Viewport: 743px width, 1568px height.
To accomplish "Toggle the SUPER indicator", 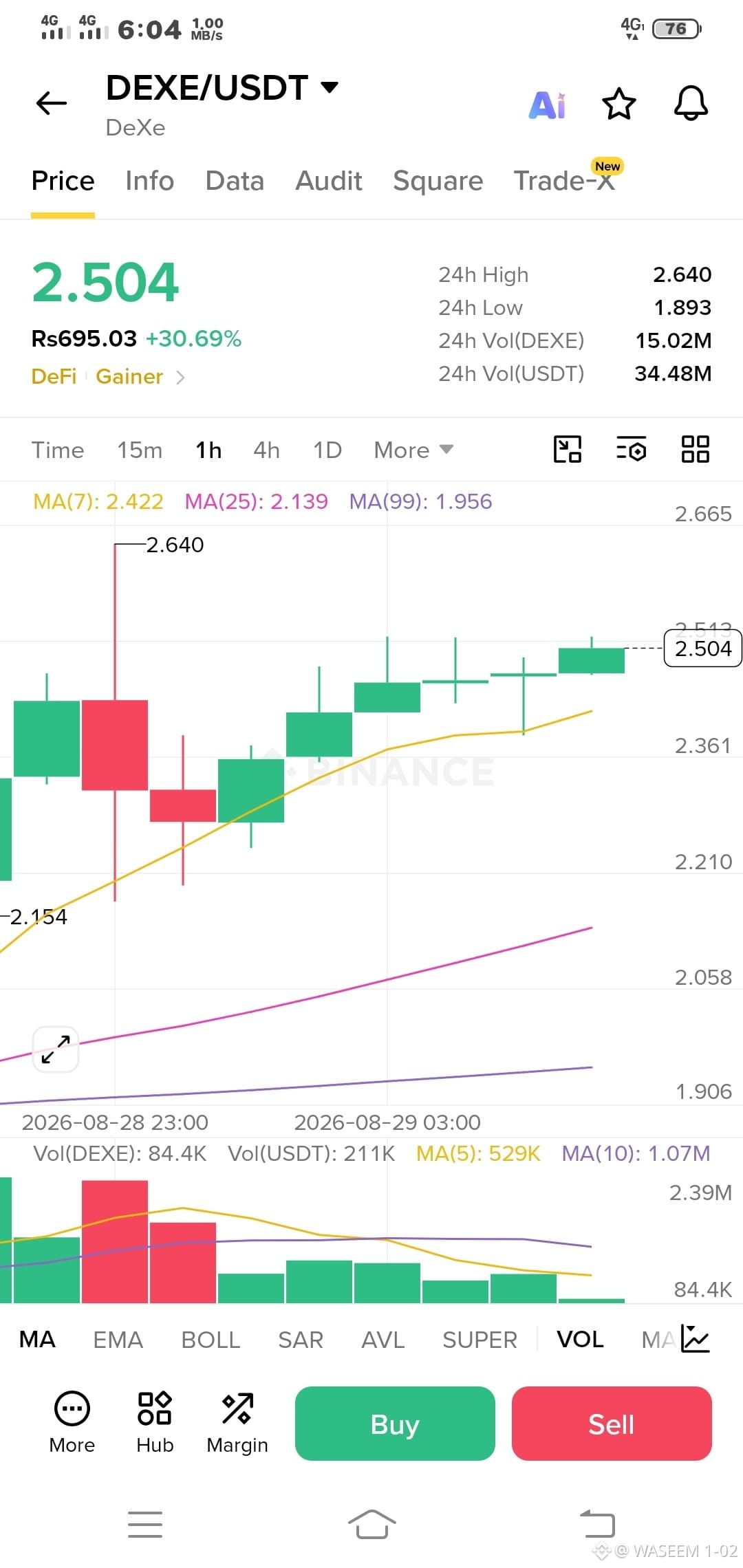I will point(480,1339).
